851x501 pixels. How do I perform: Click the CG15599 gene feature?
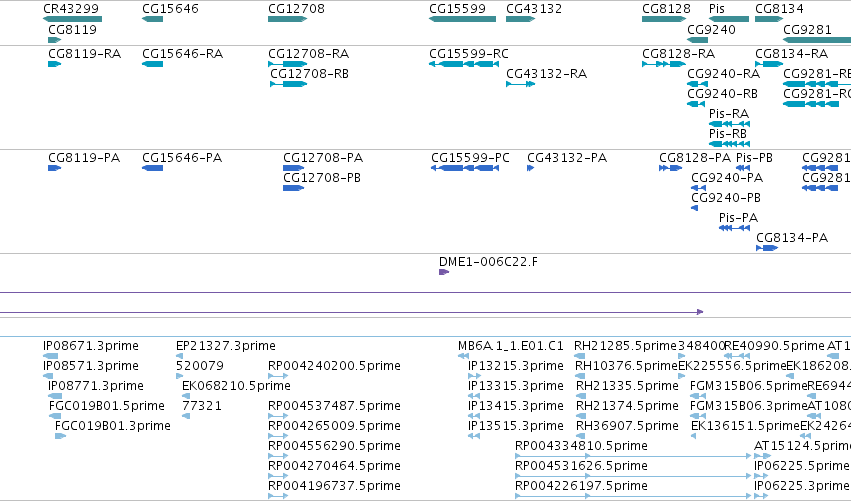462,19
